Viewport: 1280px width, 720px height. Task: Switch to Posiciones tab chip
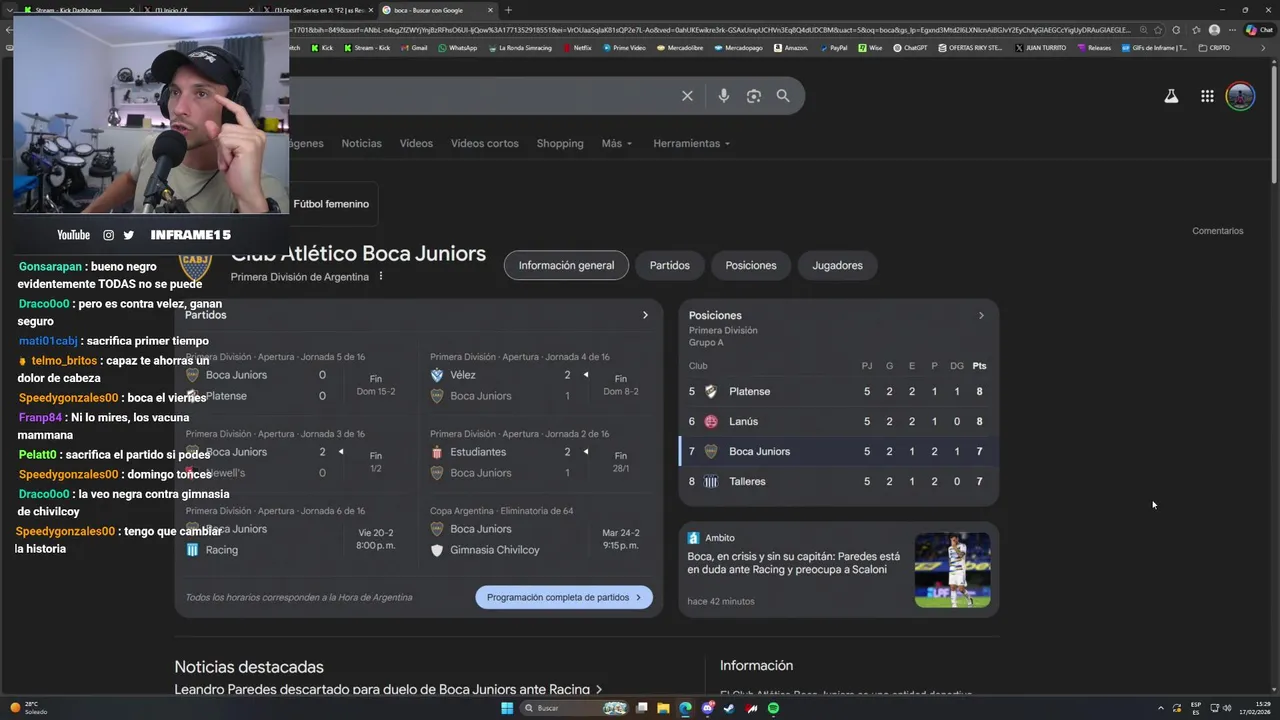click(751, 265)
